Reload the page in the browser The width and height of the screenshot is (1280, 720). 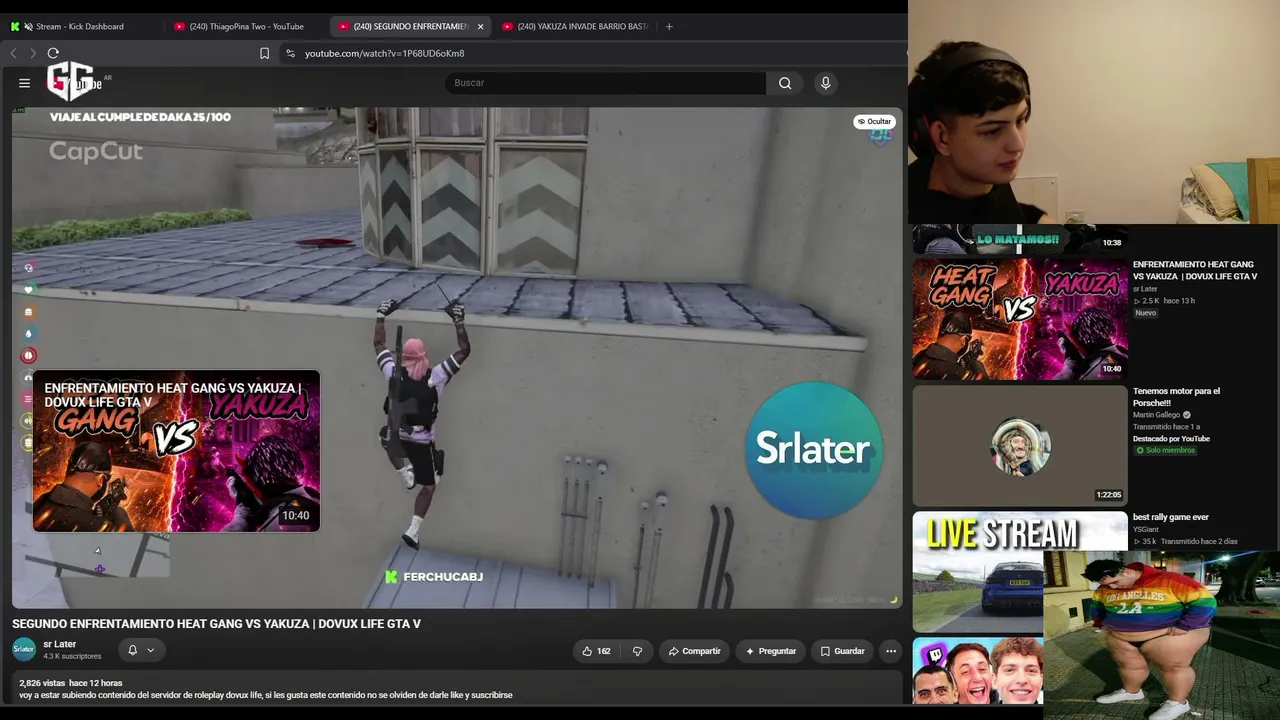tap(53, 53)
